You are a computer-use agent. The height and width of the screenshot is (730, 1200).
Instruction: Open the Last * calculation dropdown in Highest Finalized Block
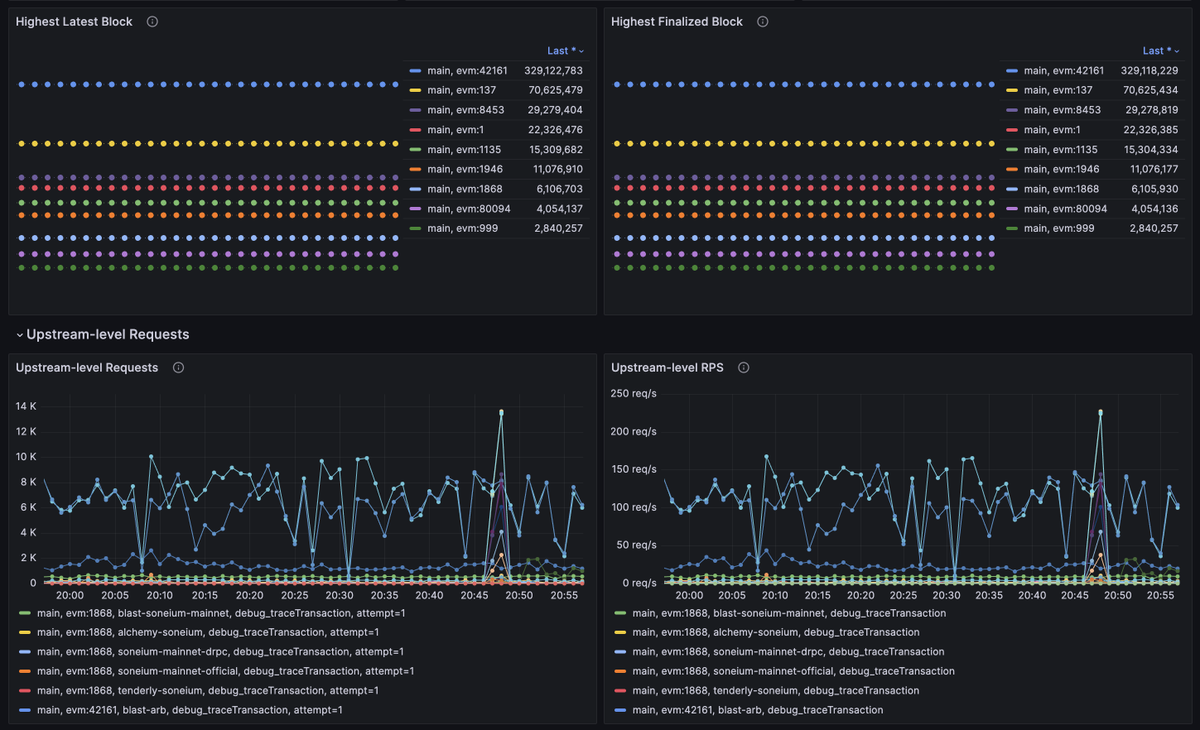(1160, 50)
